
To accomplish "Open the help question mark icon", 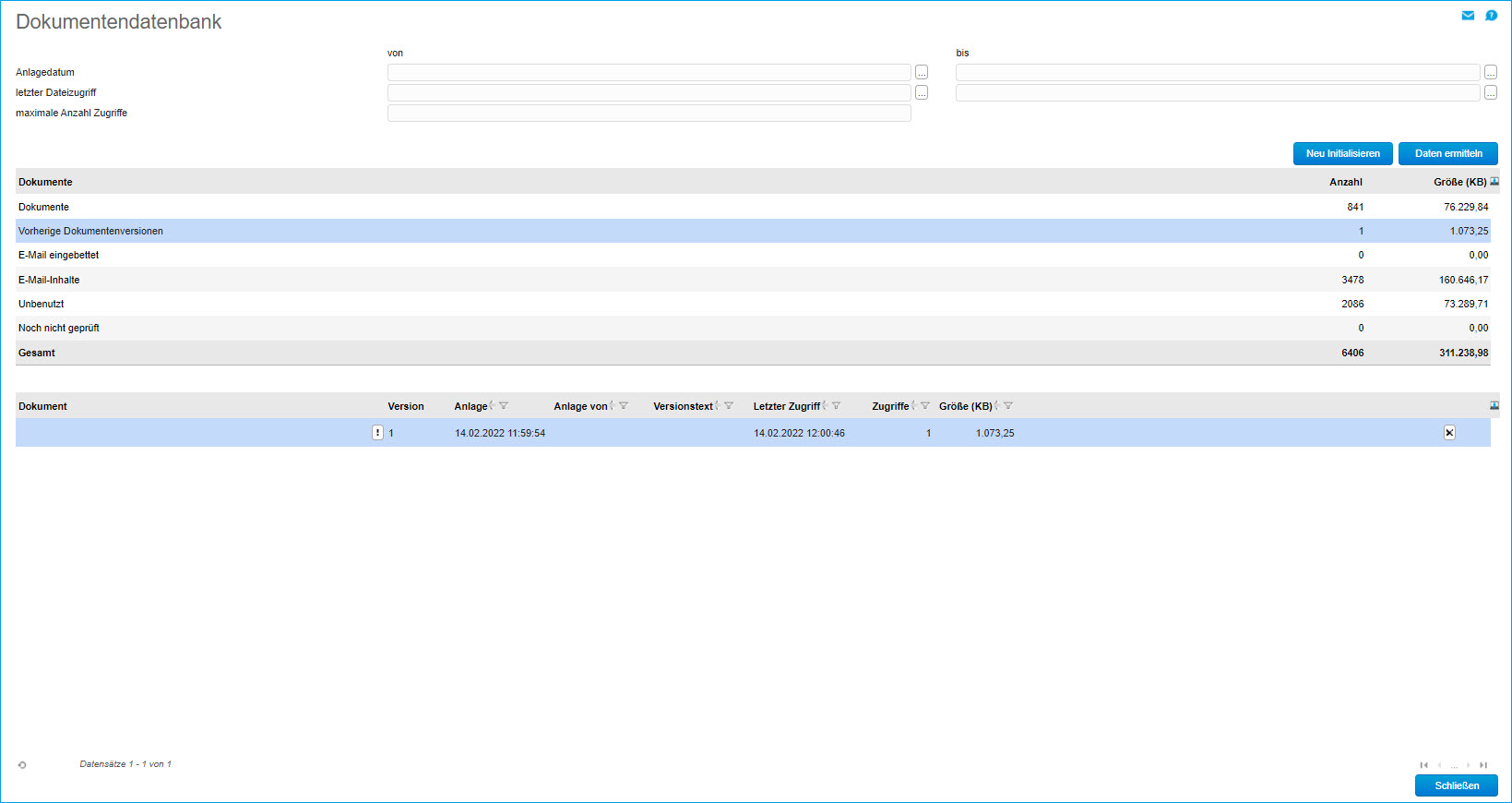I will (1491, 16).
